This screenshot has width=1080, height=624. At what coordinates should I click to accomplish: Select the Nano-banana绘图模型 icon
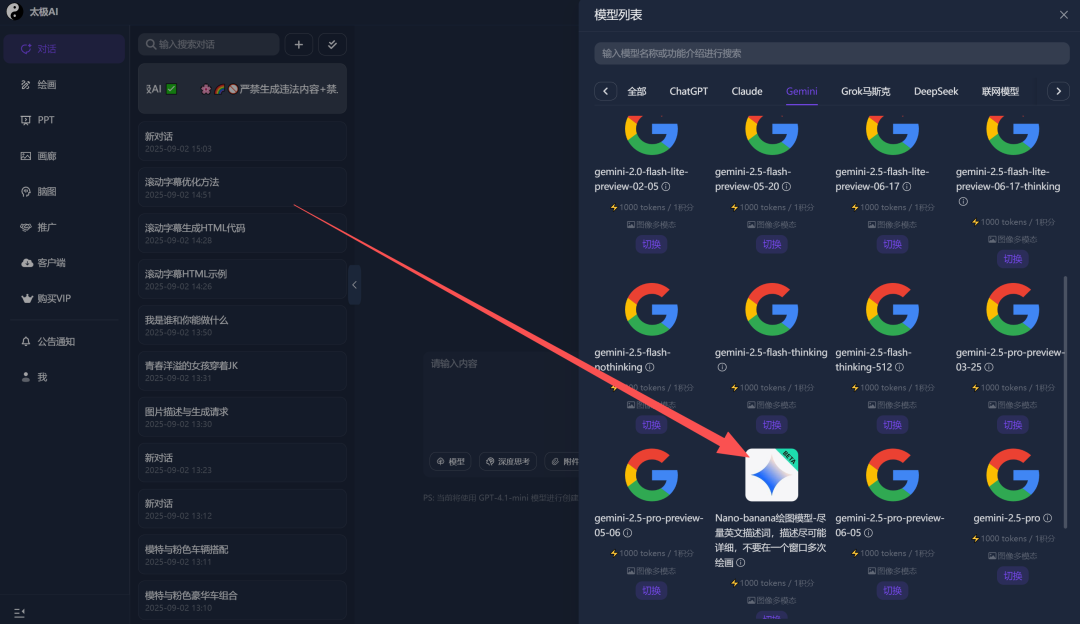771,475
